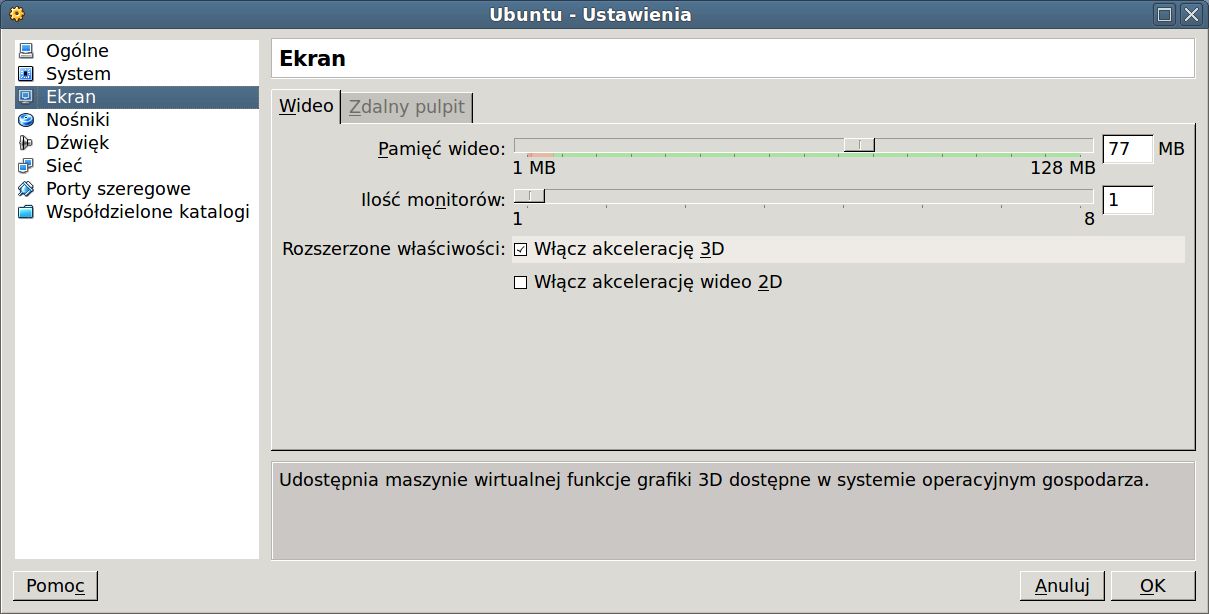This screenshot has height=614, width=1209.
Task: Click the Ilość monitorów slider handle
Action: click(x=529, y=196)
